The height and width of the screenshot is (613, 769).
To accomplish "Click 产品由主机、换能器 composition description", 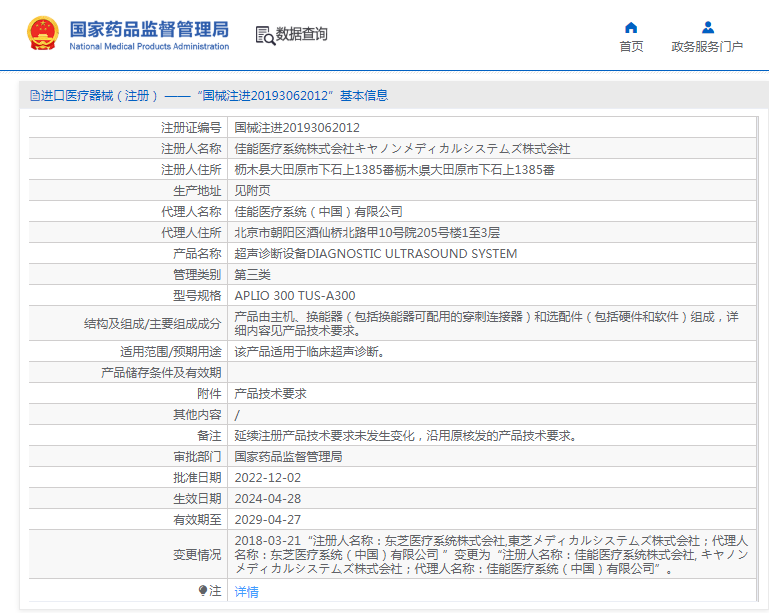I will 486,324.
